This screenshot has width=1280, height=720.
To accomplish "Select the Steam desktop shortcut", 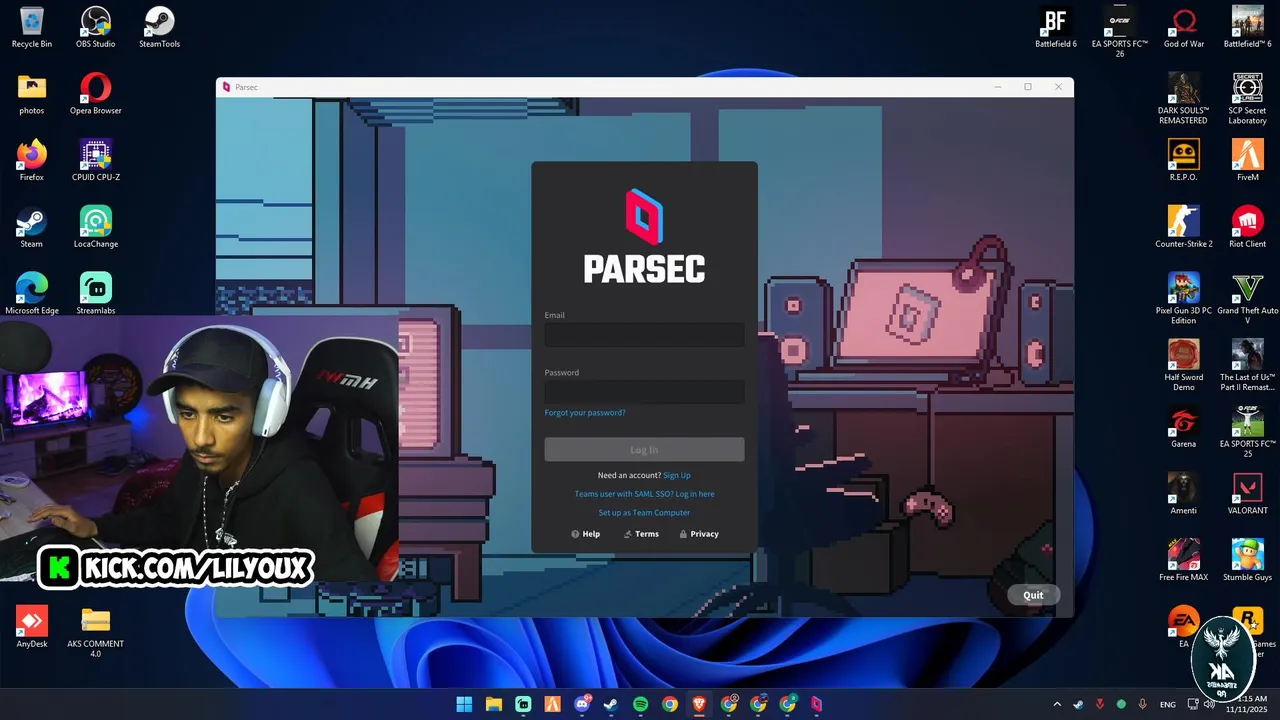I will [x=32, y=227].
